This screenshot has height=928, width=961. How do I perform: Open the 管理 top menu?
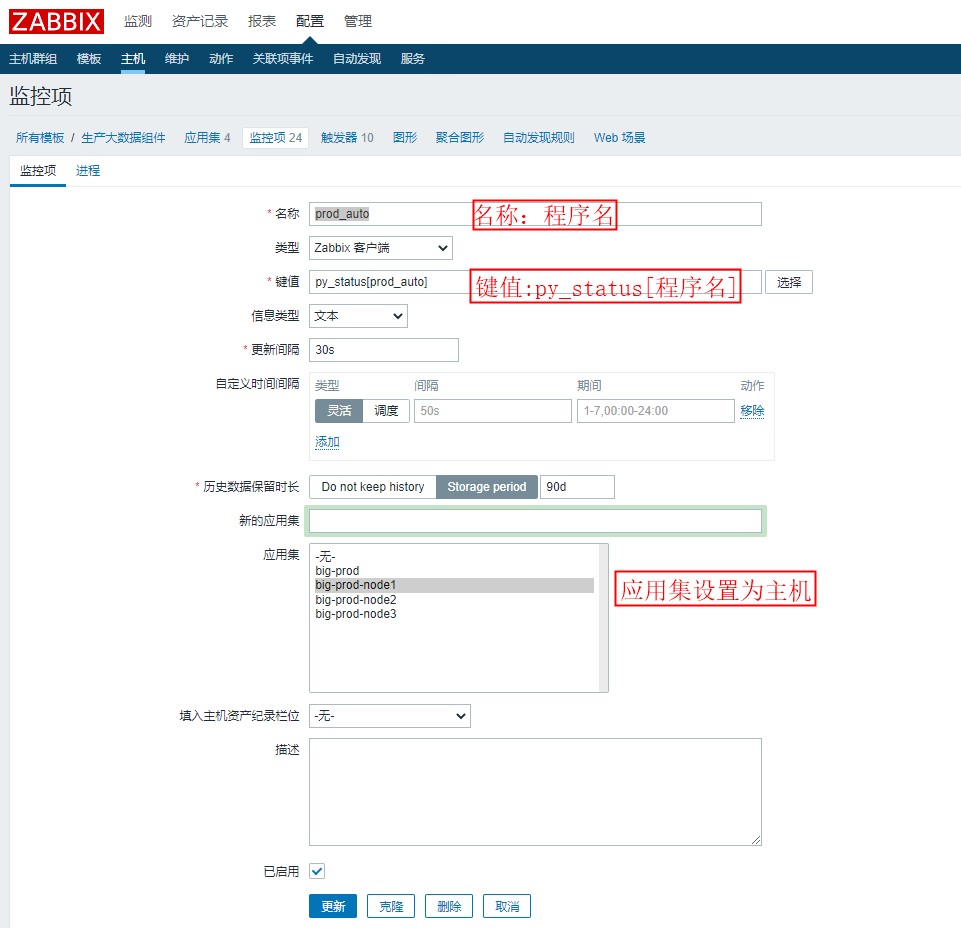358,21
